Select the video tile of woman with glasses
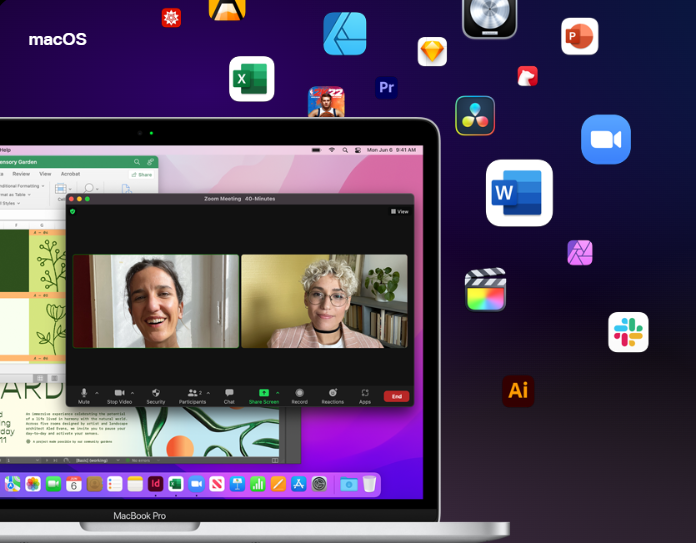Viewport: 696px width, 543px height. [324, 301]
